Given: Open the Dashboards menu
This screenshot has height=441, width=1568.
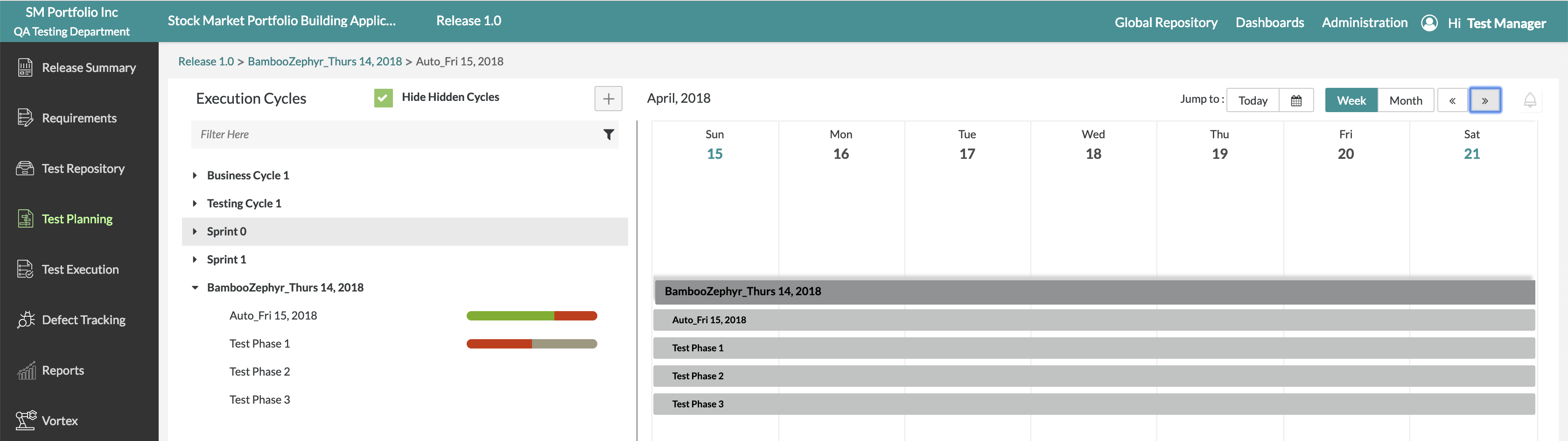Looking at the screenshot, I should click(x=1269, y=22).
